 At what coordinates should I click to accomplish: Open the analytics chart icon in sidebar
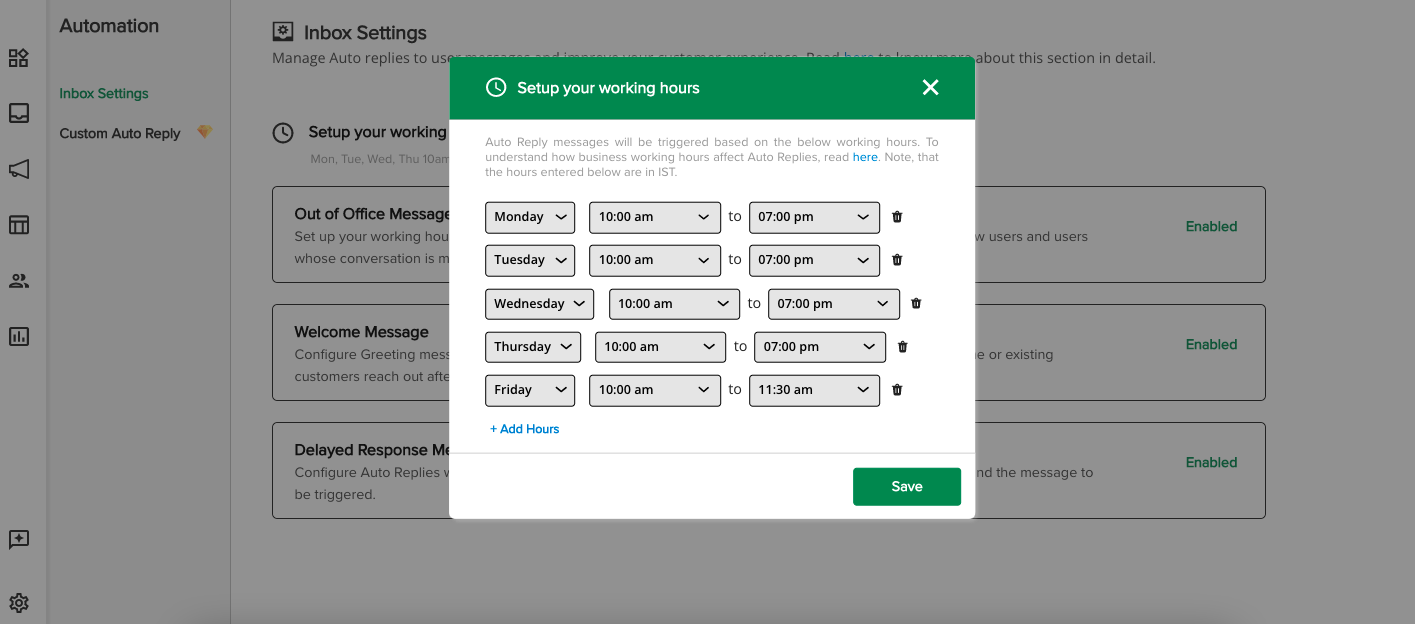[x=19, y=336]
